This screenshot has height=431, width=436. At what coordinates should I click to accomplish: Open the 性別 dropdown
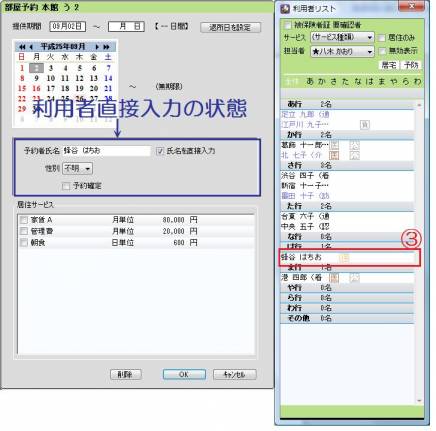click(78, 169)
